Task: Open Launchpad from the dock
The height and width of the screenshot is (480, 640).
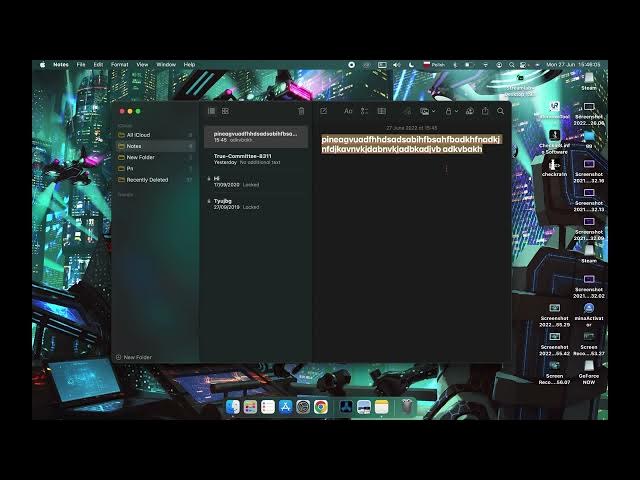Action: tap(250, 407)
